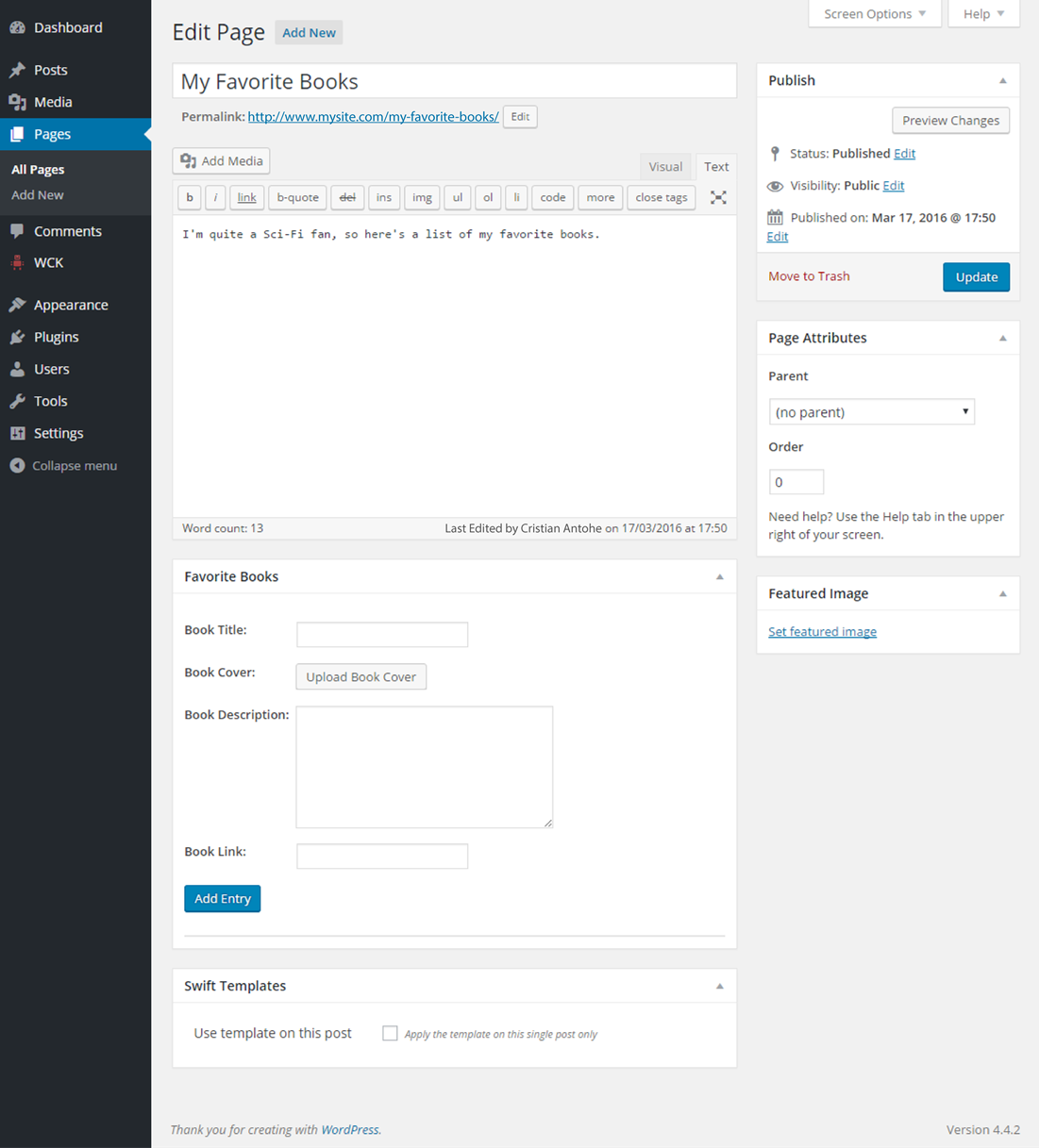Click the WCK plugin icon

[x=17, y=263]
